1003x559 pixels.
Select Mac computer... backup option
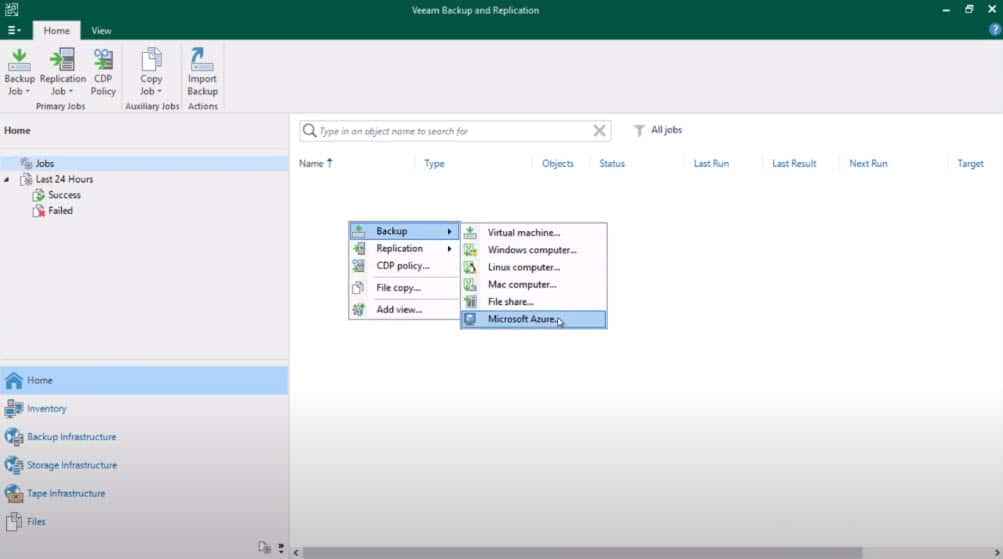tap(534, 285)
